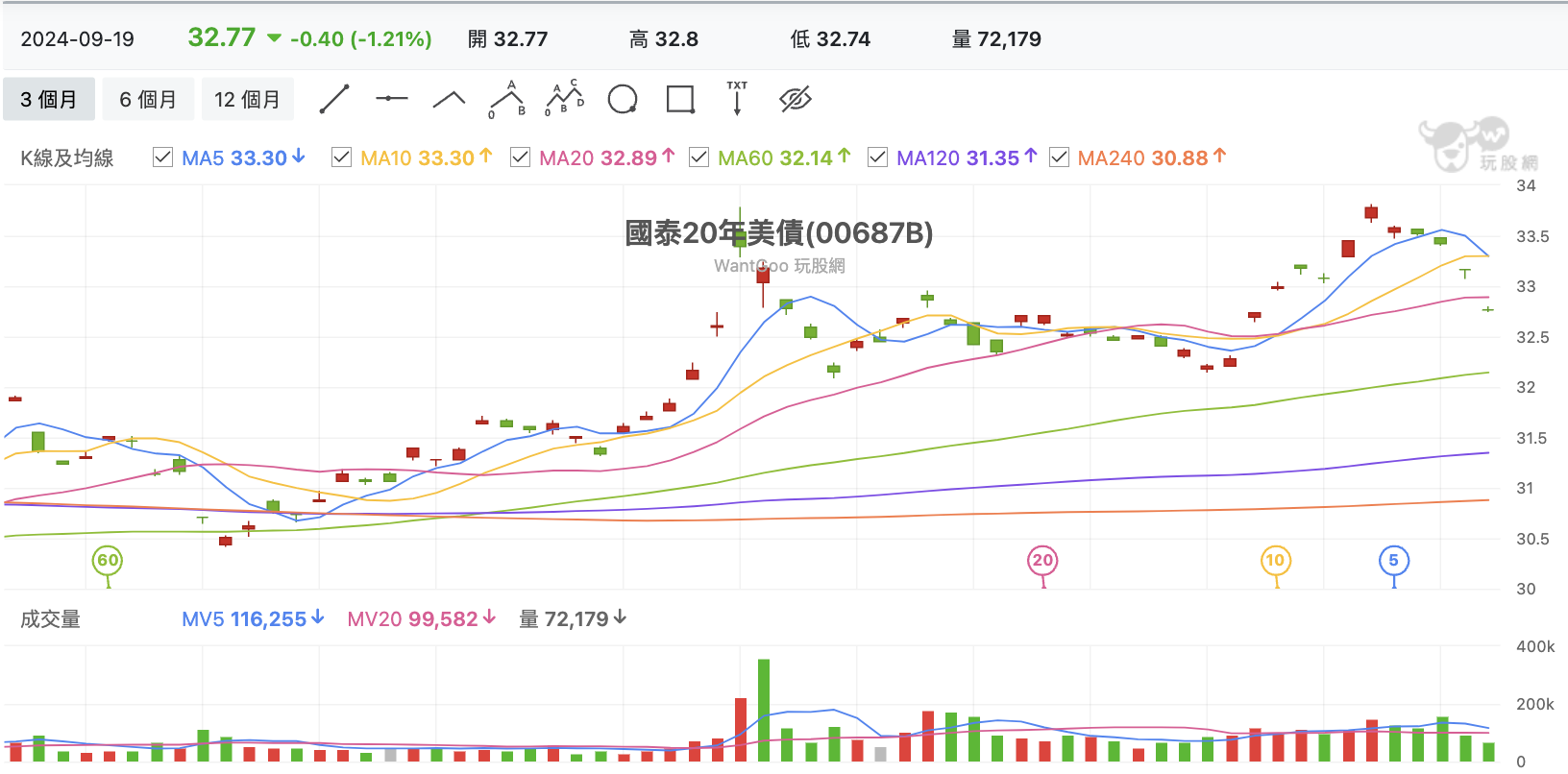Image resolution: width=1568 pixels, height=774 pixels.
Task: Click the high price 高 32.8
Action: [663, 39]
